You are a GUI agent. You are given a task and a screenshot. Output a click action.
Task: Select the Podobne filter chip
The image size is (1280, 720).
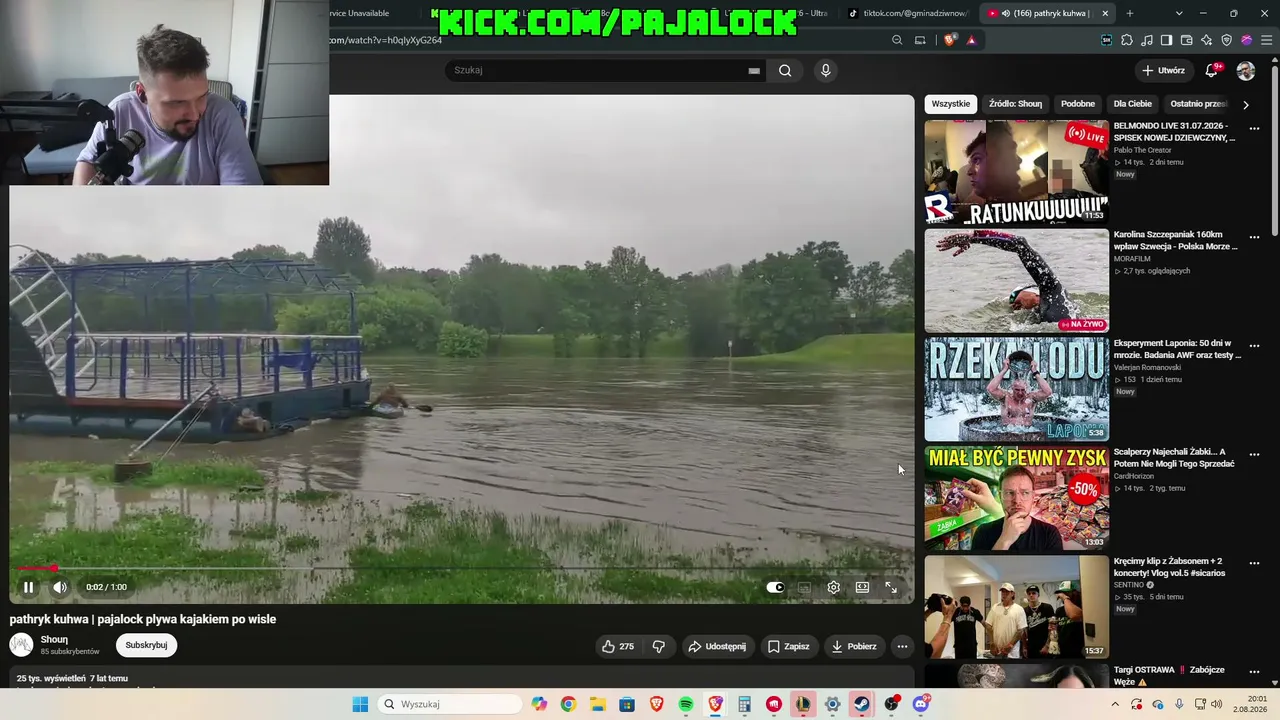1078,104
